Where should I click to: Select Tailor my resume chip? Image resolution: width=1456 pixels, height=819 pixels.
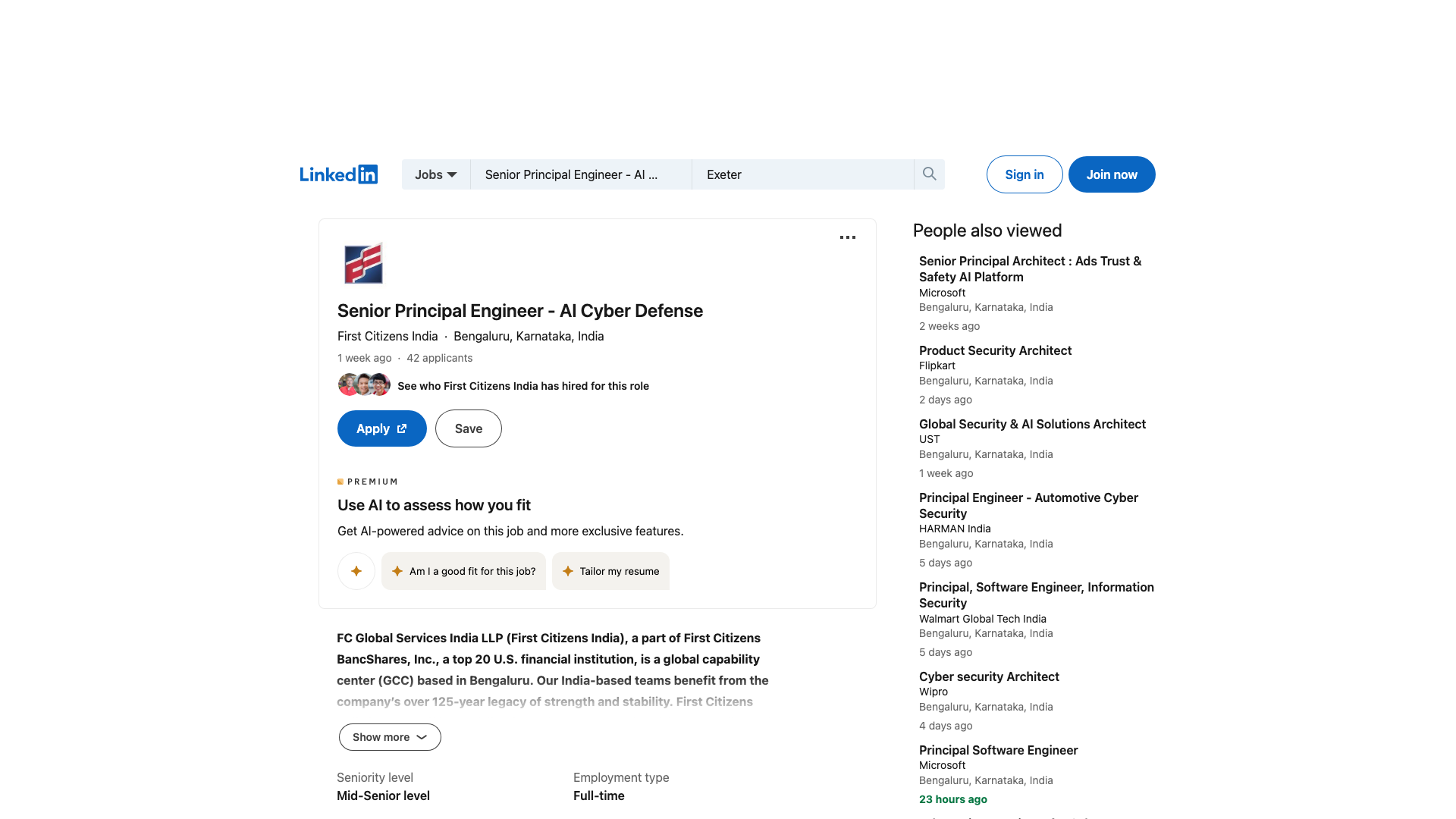[610, 571]
